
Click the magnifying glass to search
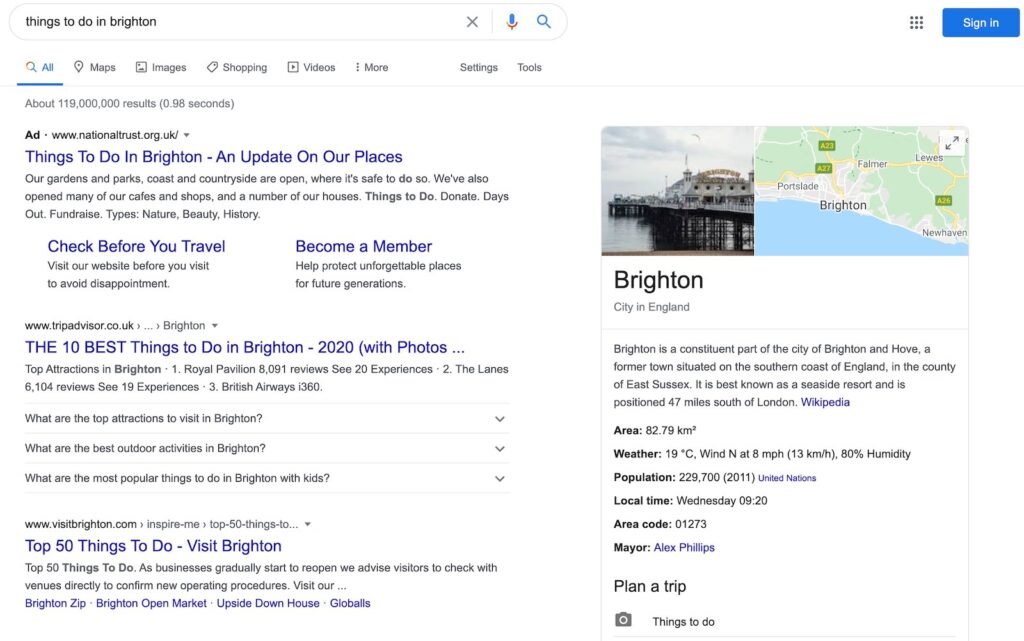tap(543, 21)
